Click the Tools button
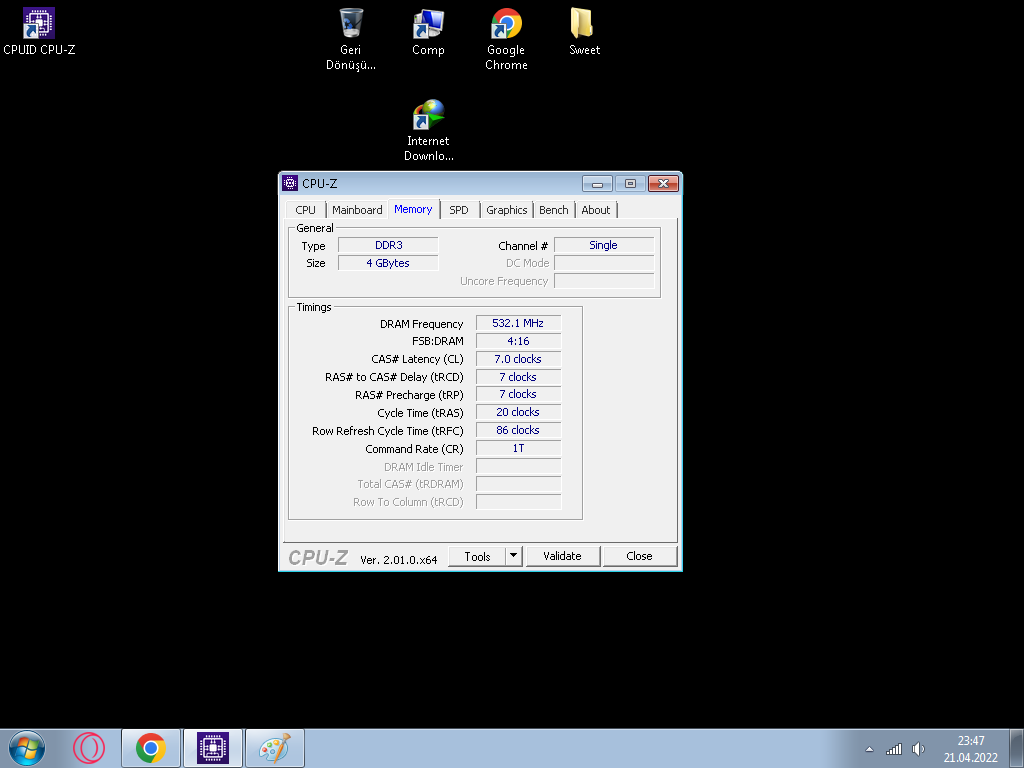Image resolution: width=1024 pixels, height=768 pixels. (477, 556)
